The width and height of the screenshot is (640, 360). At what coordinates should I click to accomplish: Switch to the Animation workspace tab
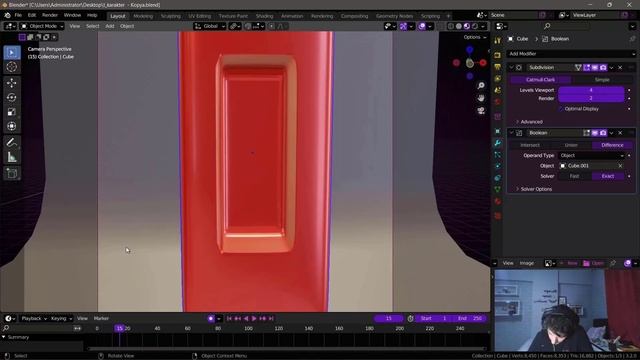coord(292,16)
